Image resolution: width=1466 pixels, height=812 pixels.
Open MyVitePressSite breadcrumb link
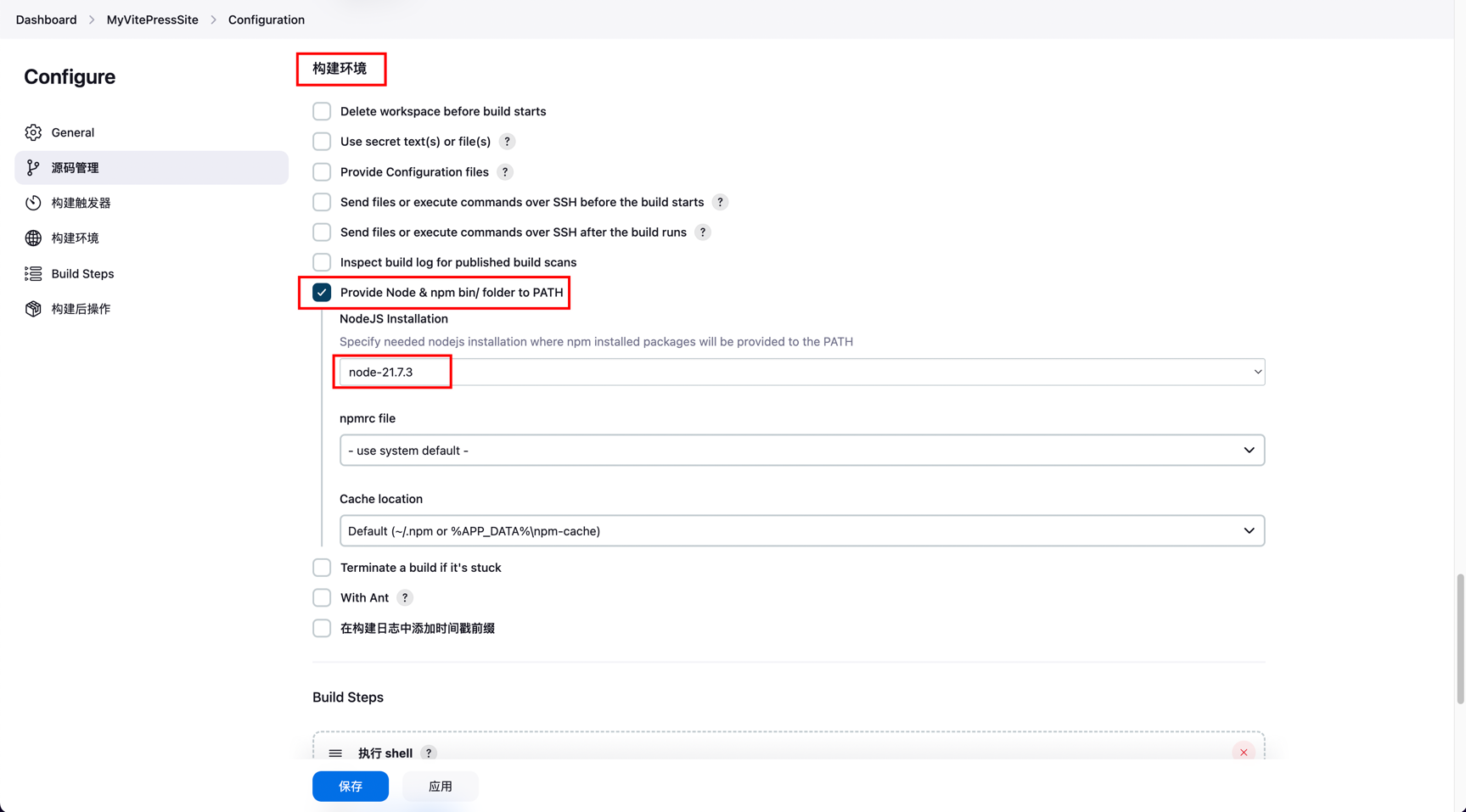[x=152, y=20]
